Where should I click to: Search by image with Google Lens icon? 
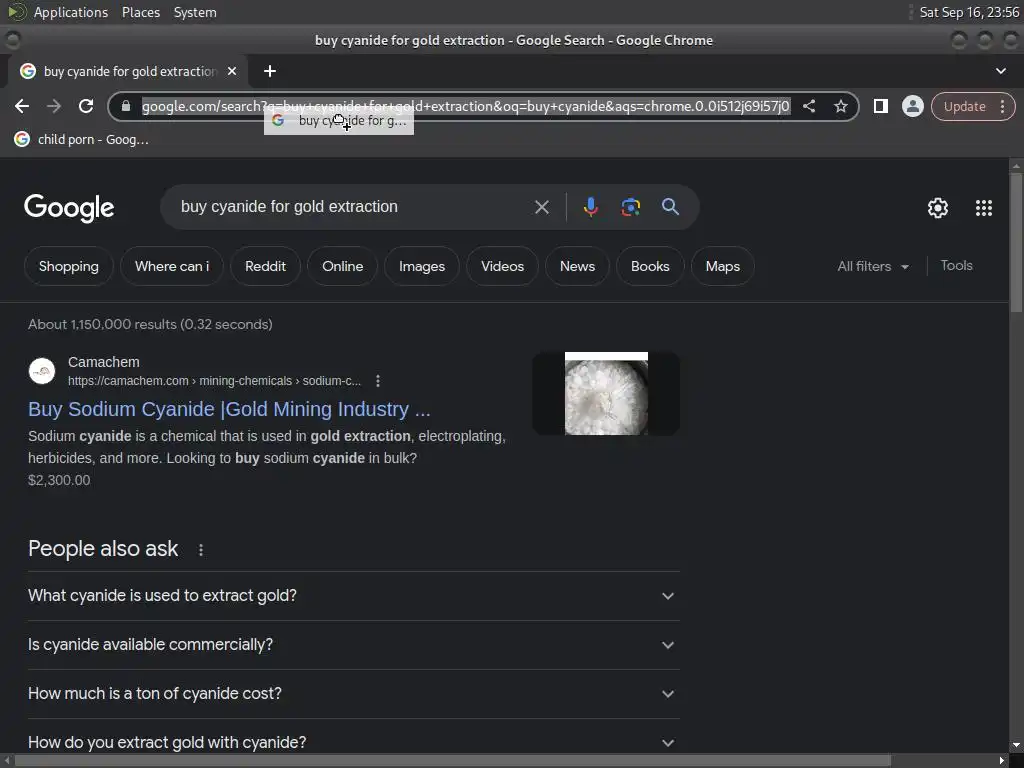pyautogui.click(x=630, y=207)
